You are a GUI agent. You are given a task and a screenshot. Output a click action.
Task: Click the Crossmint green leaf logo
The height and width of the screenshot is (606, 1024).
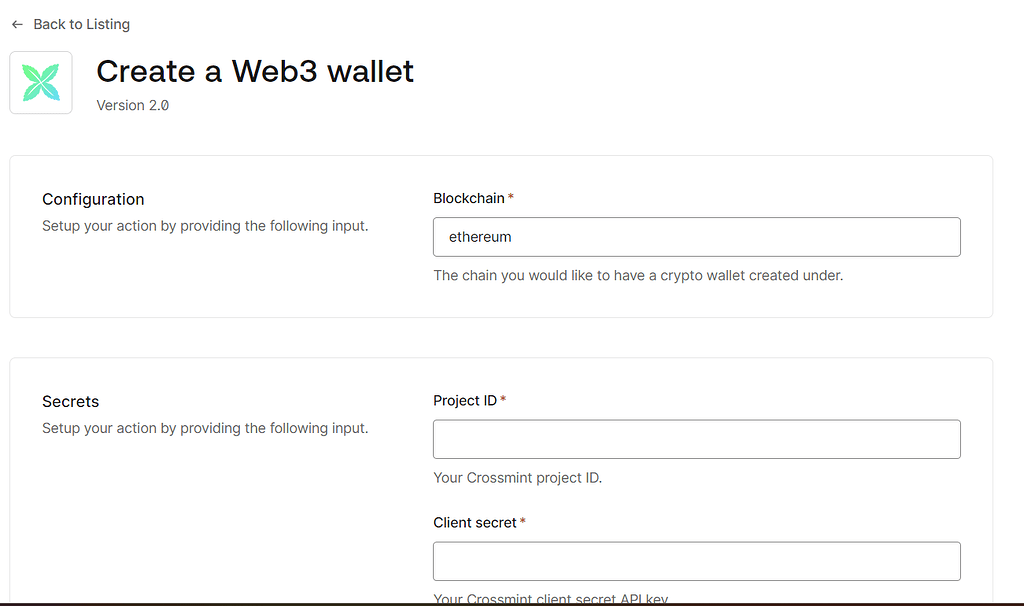click(x=41, y=83)
